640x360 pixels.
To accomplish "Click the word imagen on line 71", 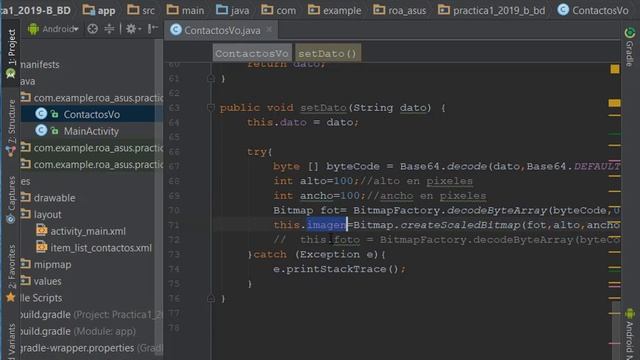I will (x=326, y=225).
